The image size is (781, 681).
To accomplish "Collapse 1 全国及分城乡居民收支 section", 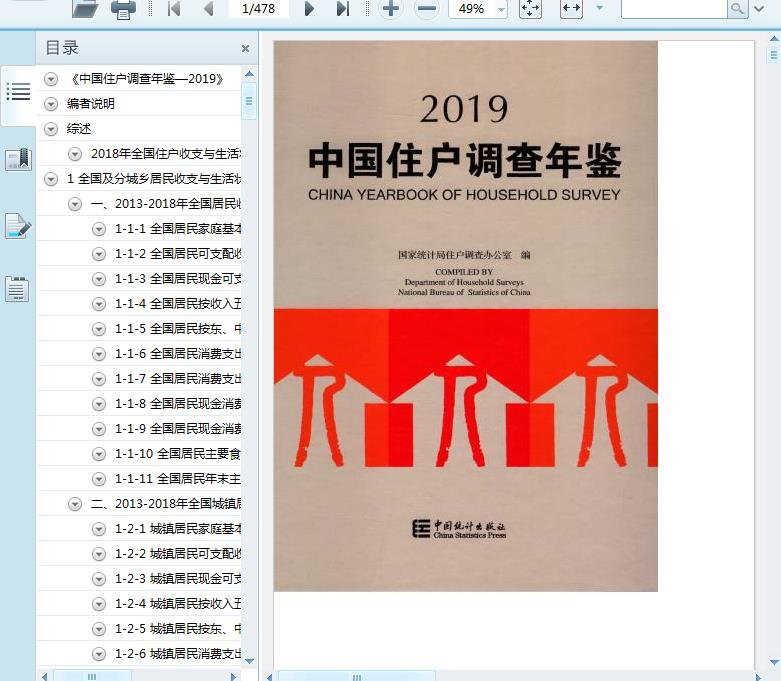I will (x=51, y=179).
